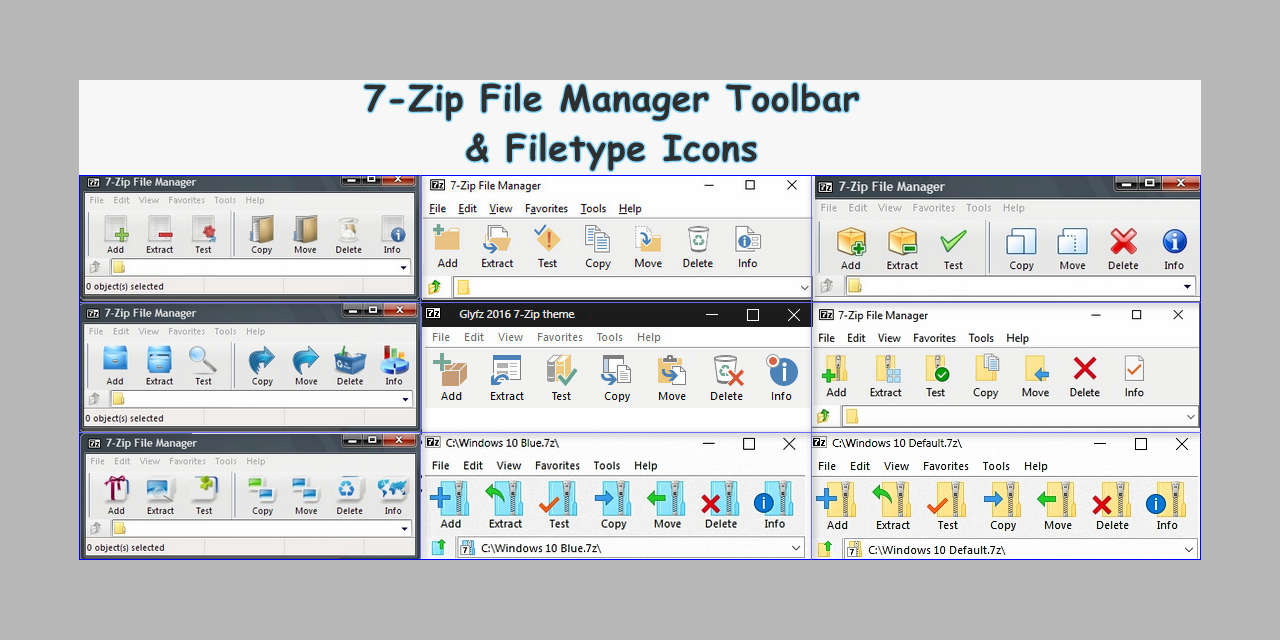Image resolution: width=1280 pixels, height=640 pixels.
Task: Click the yellow cube Add icon with plus
Action: click(x=851, y=242)
